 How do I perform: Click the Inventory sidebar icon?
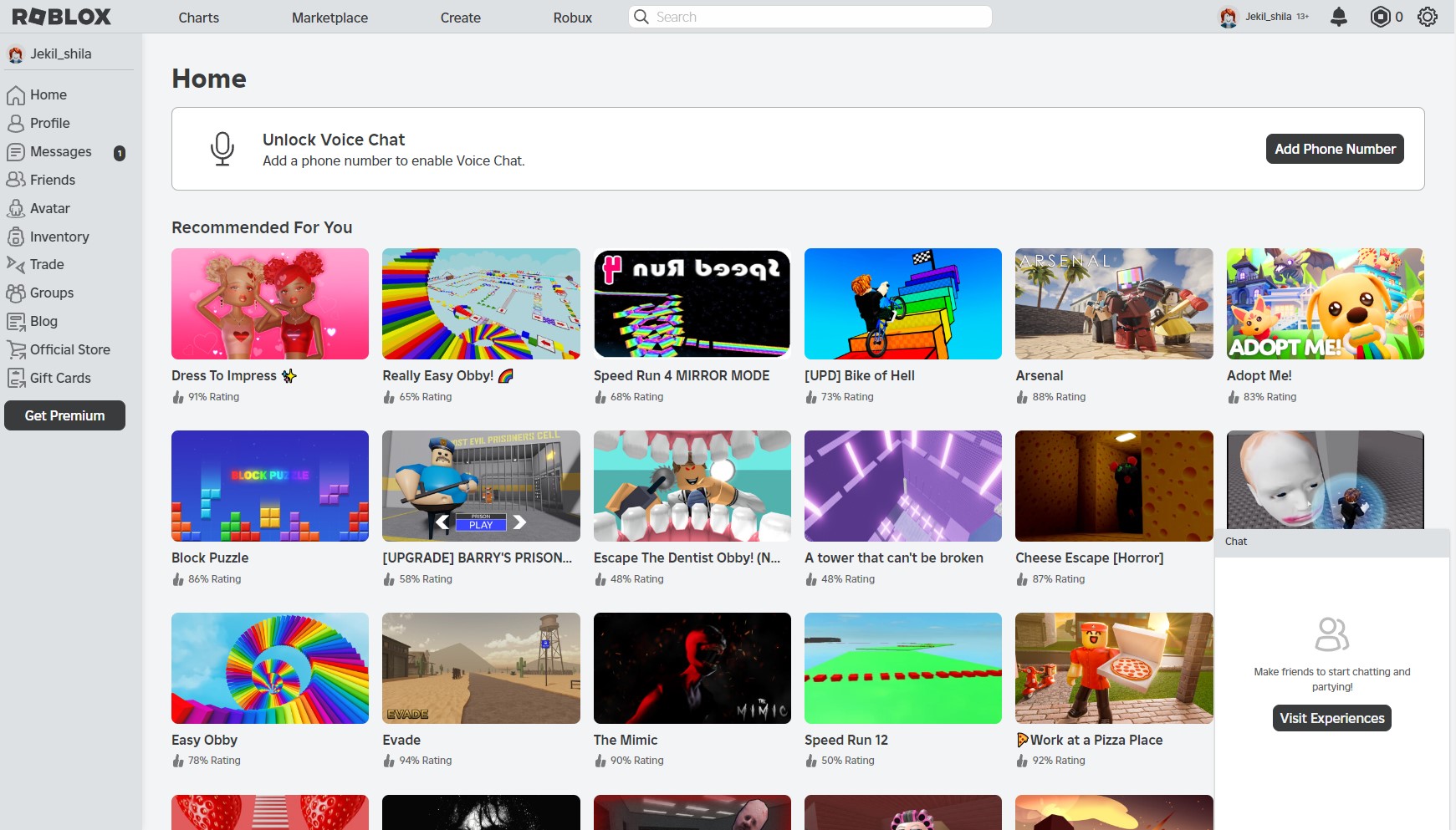[16, 237]
